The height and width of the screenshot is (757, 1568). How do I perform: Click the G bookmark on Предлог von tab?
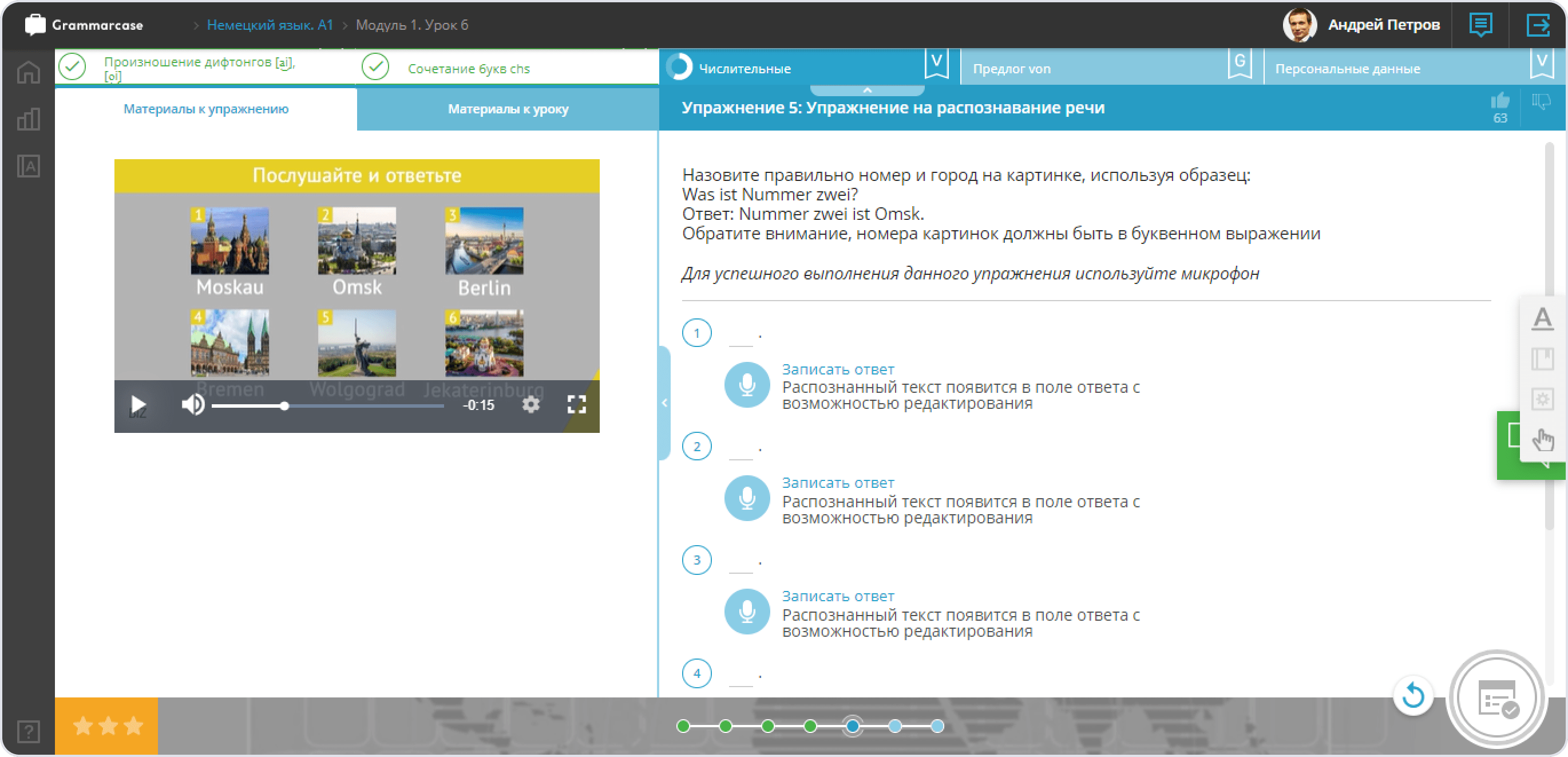1240,64
